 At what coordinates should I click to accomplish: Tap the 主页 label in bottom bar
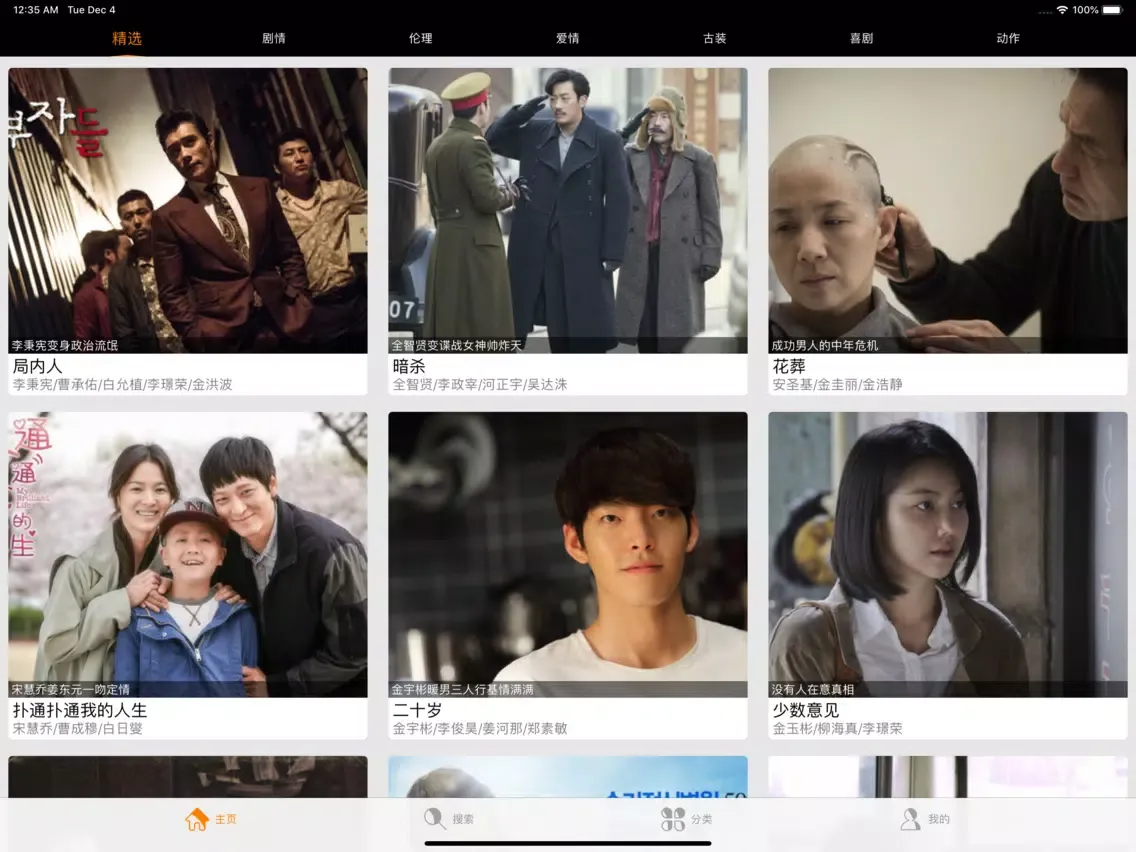click(x=226, y=819)
